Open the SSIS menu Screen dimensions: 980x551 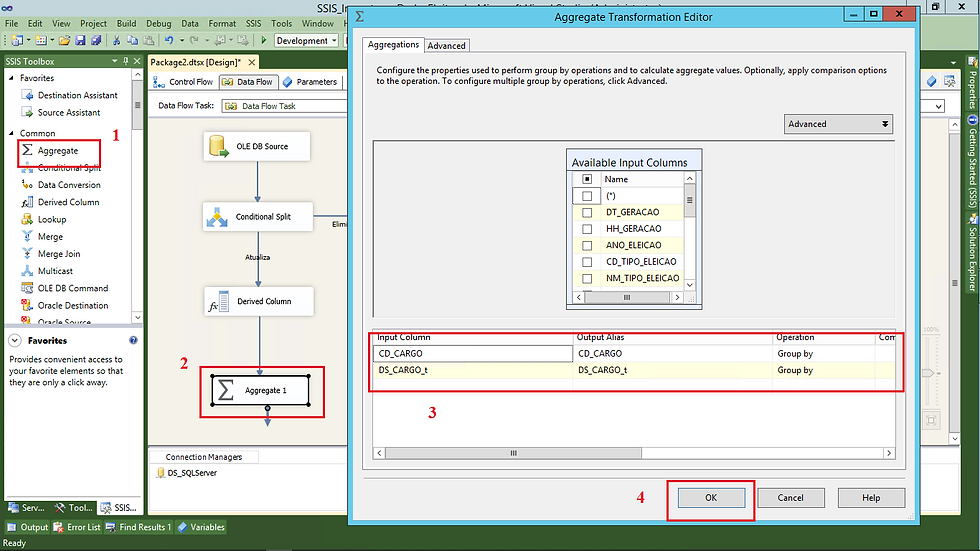click(x=253, y=24)
